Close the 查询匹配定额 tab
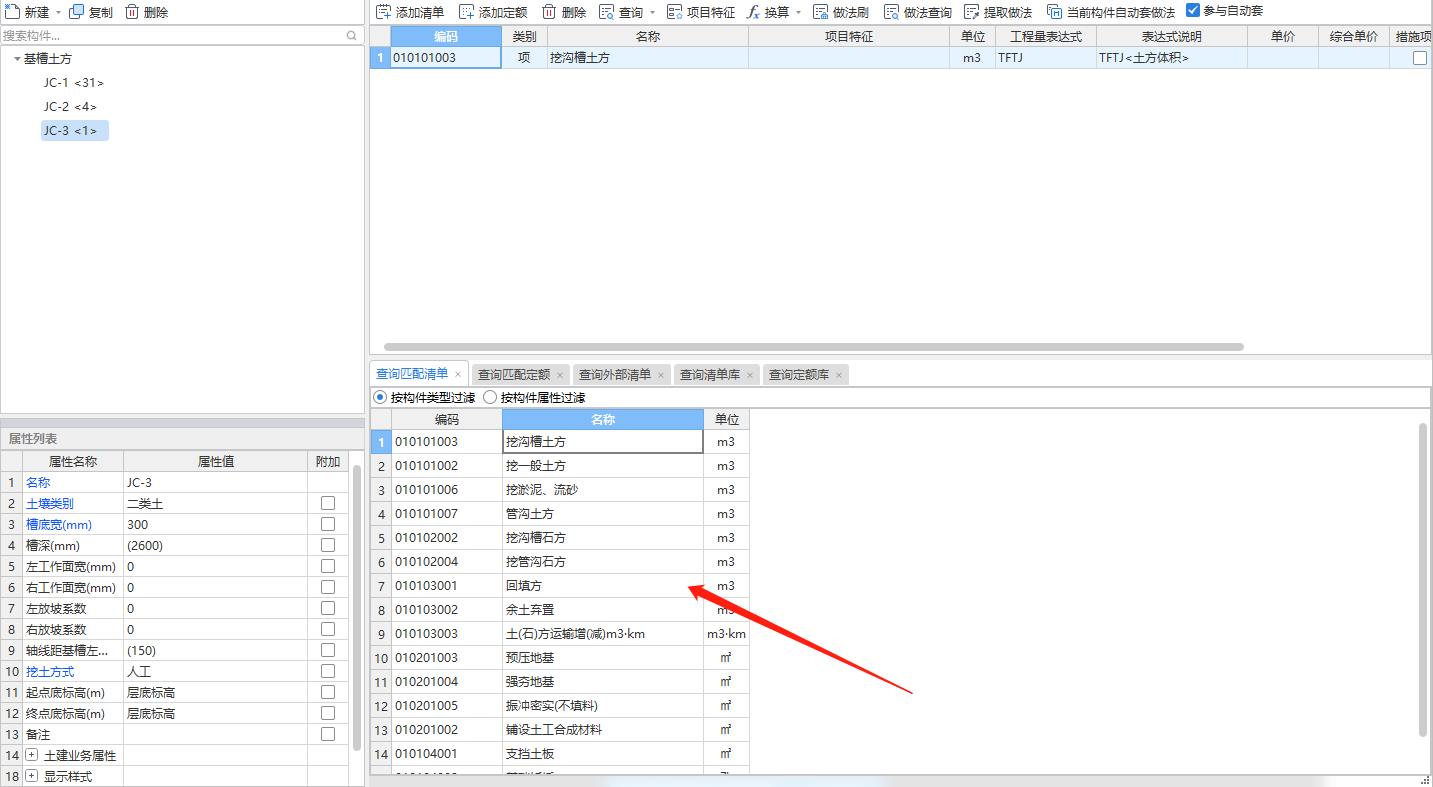The height and width of the screenshot is (787, 1433). click(560, 375)
